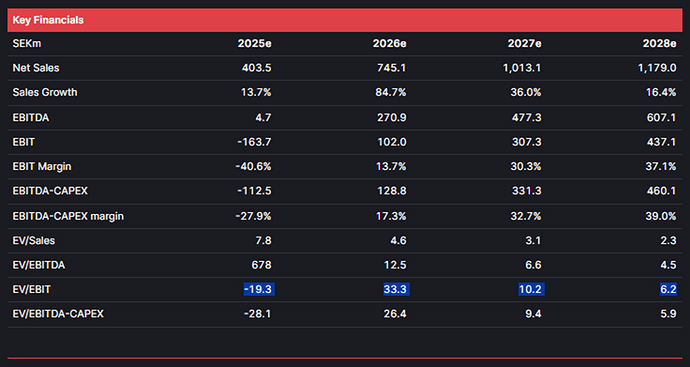The height and width of the screenshot is (367, 690).
Task: Click EBIT Margin value 30.3%
Action: tap(525, 166)
